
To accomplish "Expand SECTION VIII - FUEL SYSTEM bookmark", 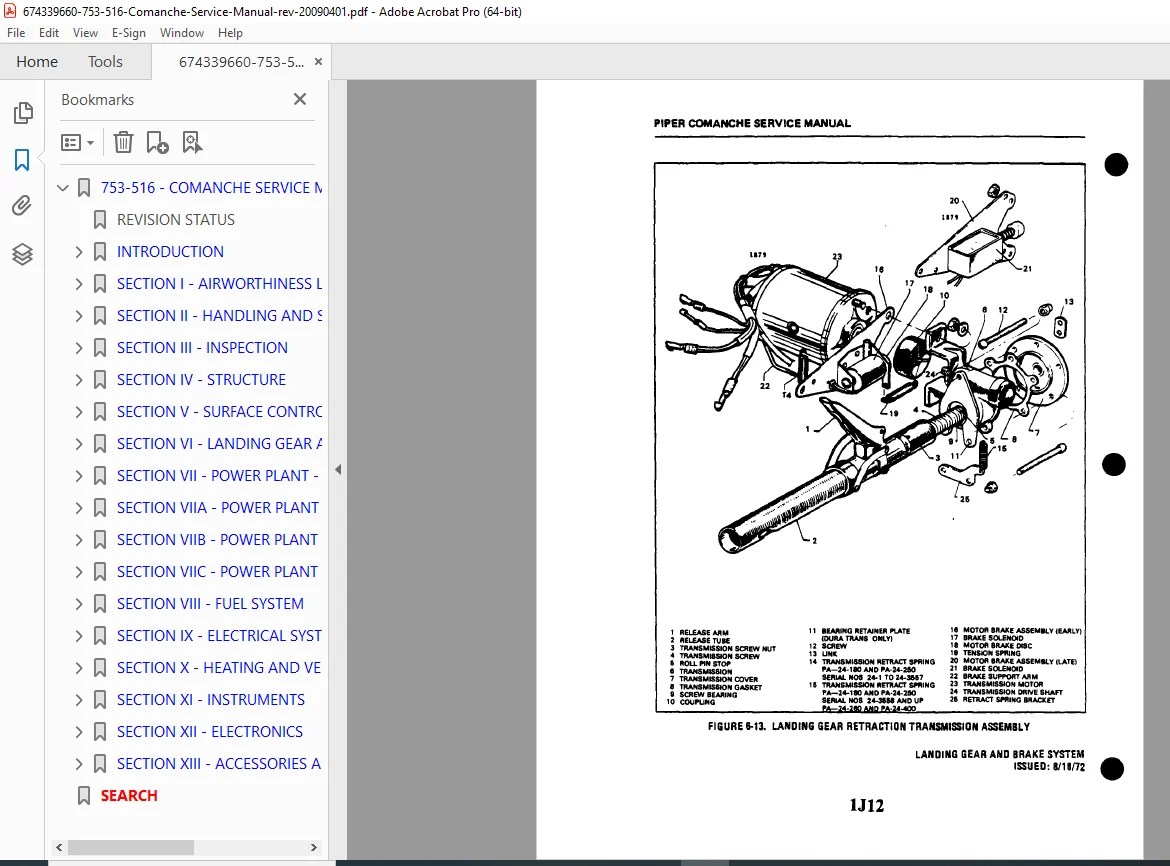I will click(x=79, y=604).
